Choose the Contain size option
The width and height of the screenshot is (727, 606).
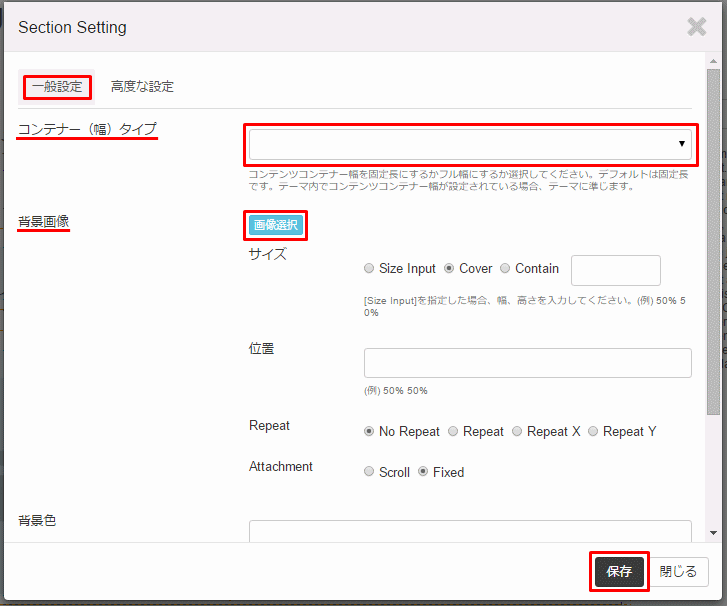coord(505,268)
